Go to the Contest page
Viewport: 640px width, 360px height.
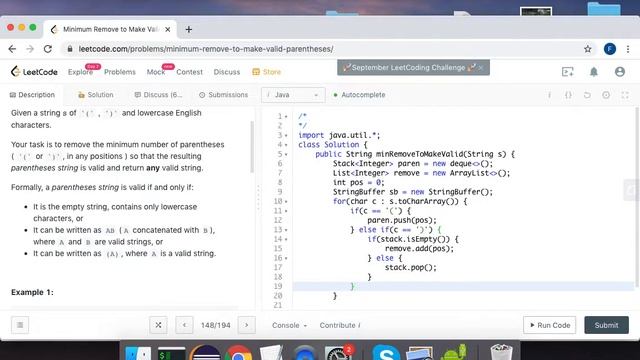coord(189,72)
